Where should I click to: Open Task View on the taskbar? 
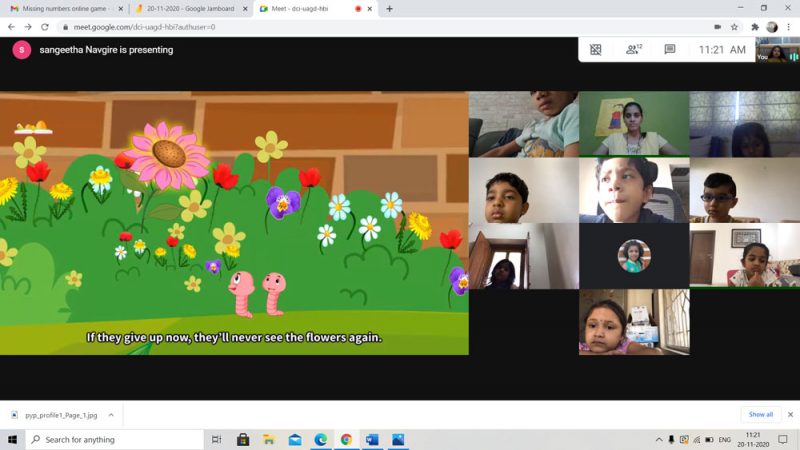(x=216, y=439)
